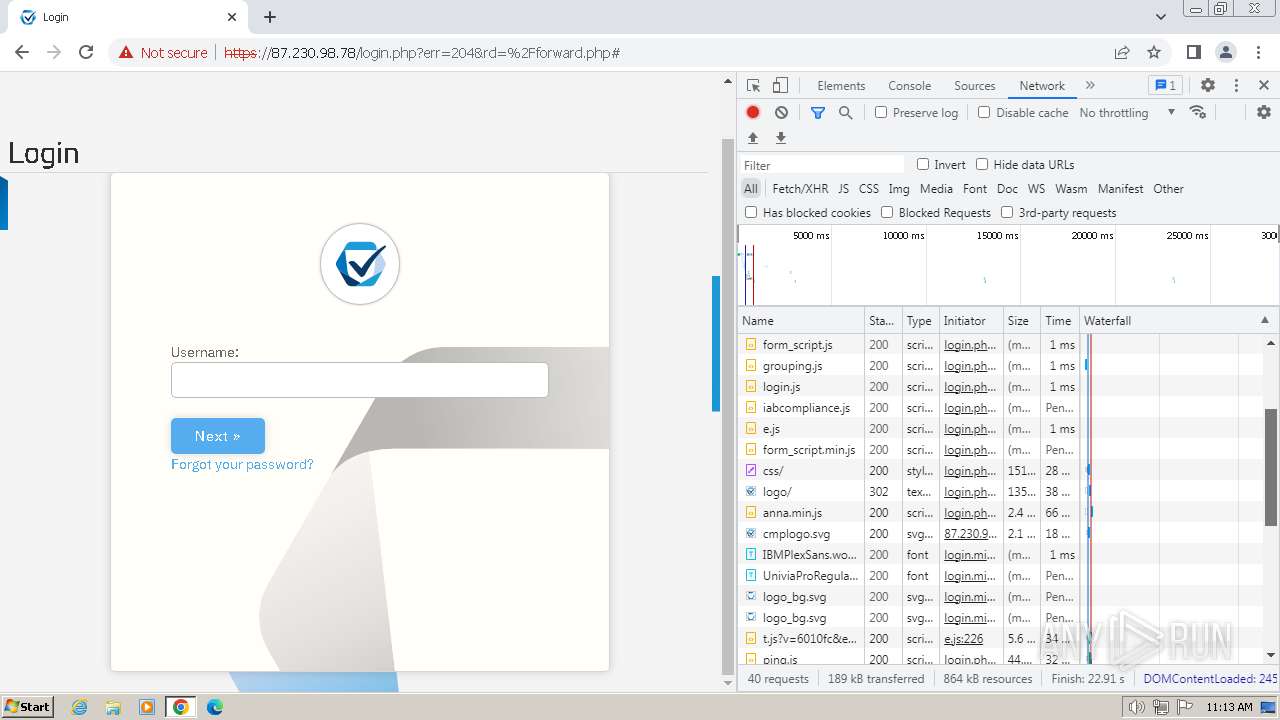Check Has blocked cookies

coord(751,212)
